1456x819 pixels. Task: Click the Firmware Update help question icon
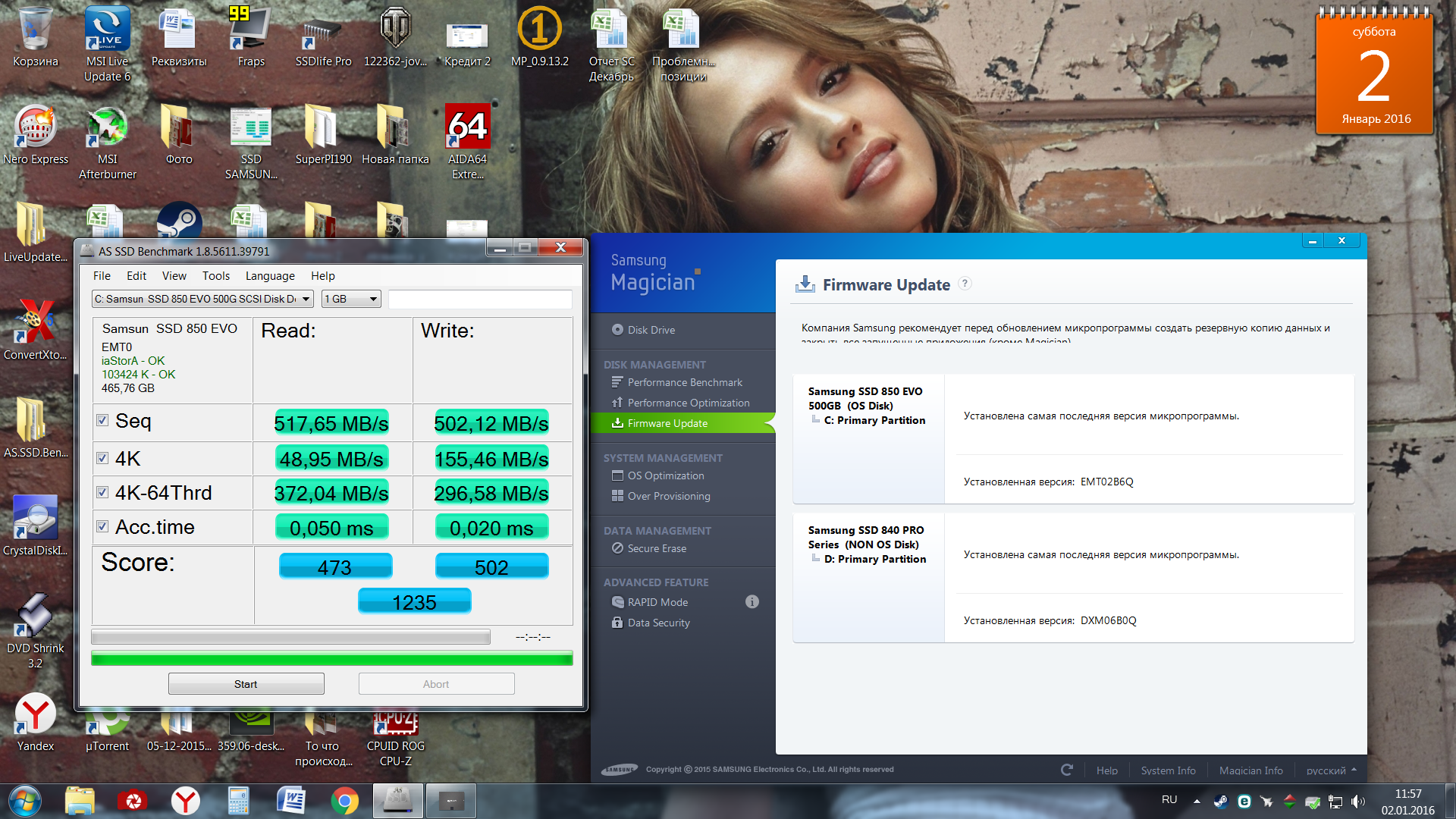tap(965, 284)
